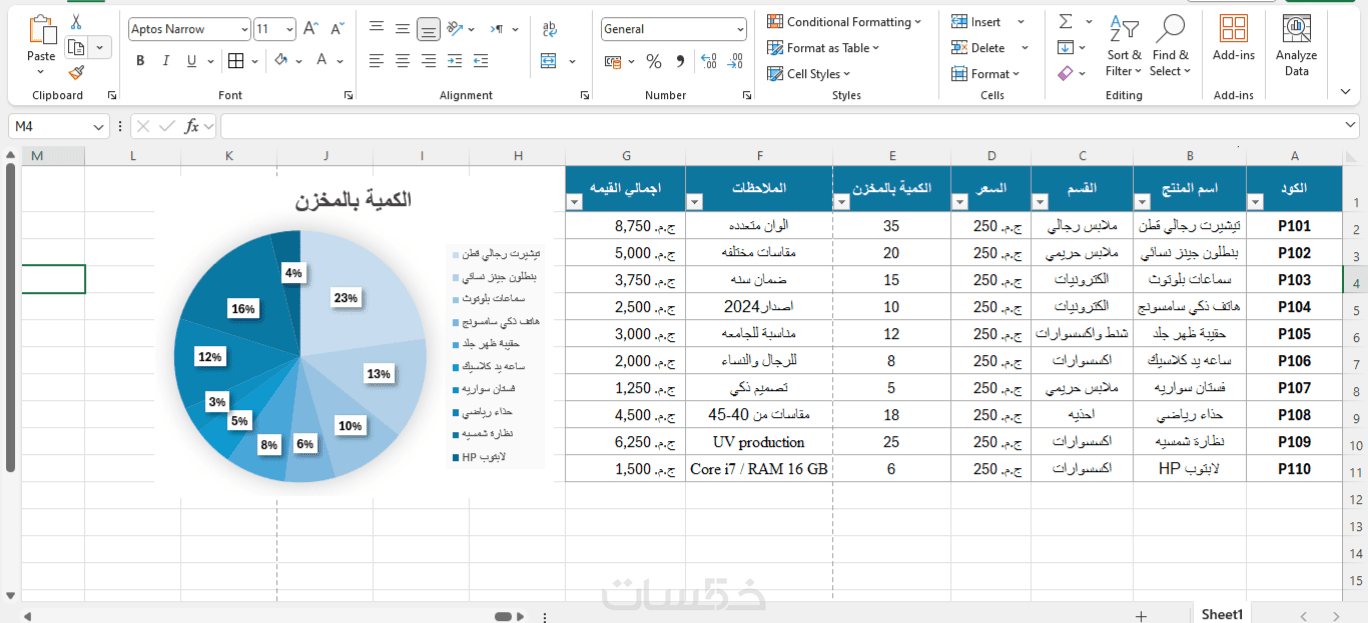Select cell with UV production
The image size is (1368, 623).
pos(759,442)
